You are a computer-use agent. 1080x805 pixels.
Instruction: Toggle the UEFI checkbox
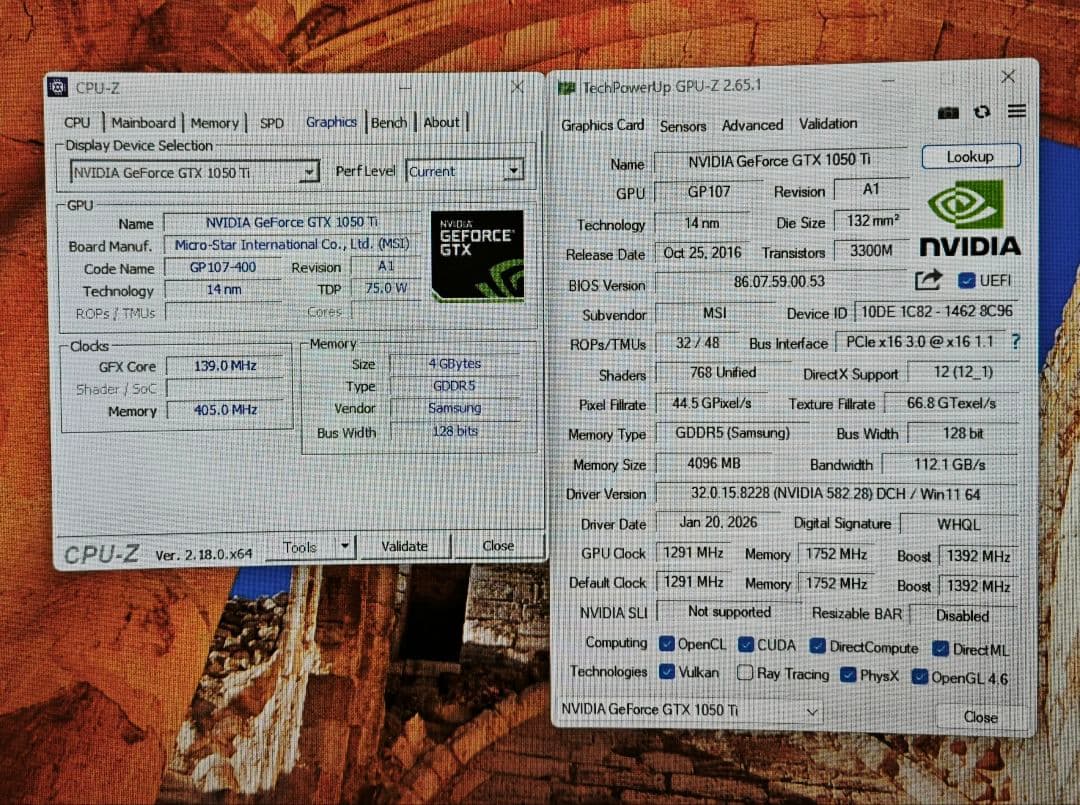(x=966, y=280)
